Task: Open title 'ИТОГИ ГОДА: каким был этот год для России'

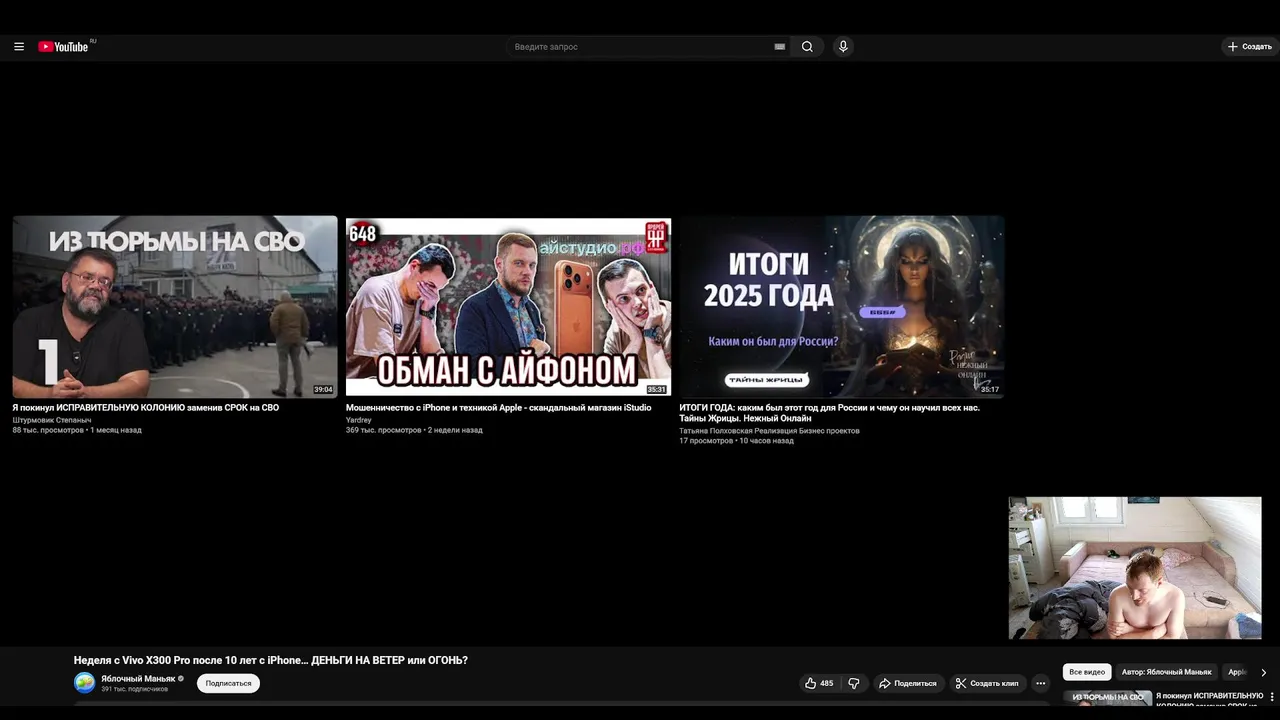Action: click(829, 413)
